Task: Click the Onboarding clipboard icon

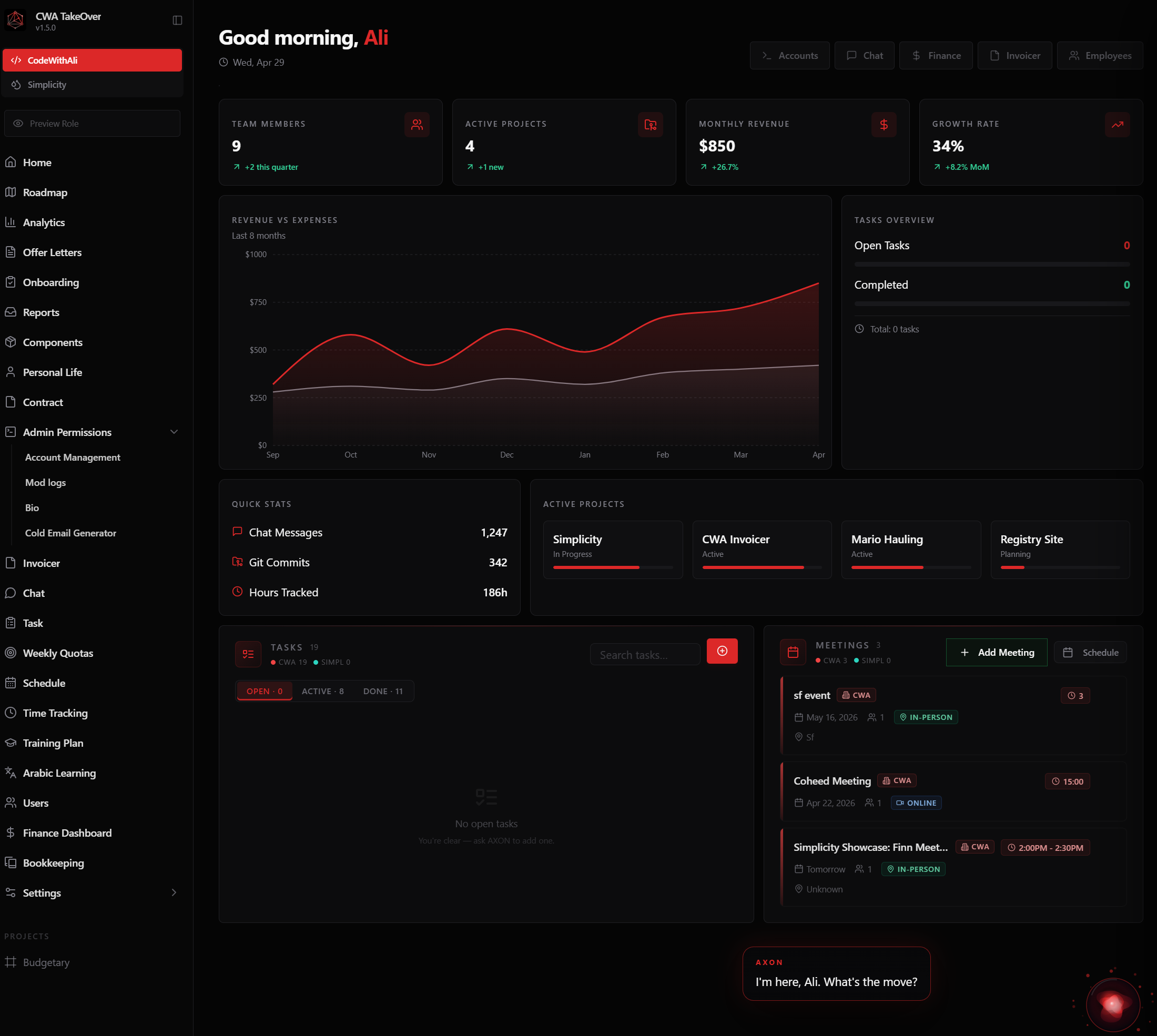Action: (x=10, y=282)
